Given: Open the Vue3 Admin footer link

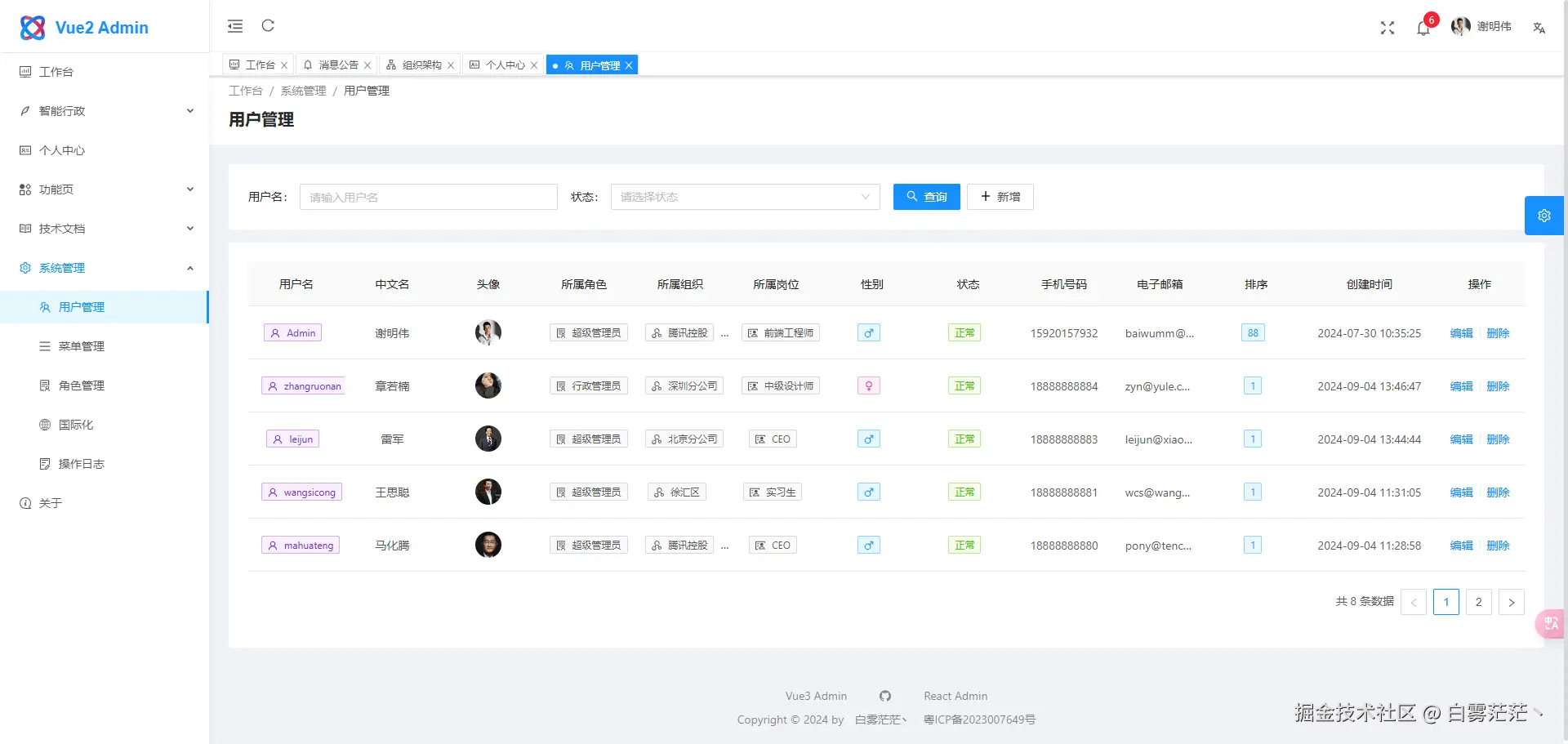Looking at the screenshot, I should [x=816, y=696].
